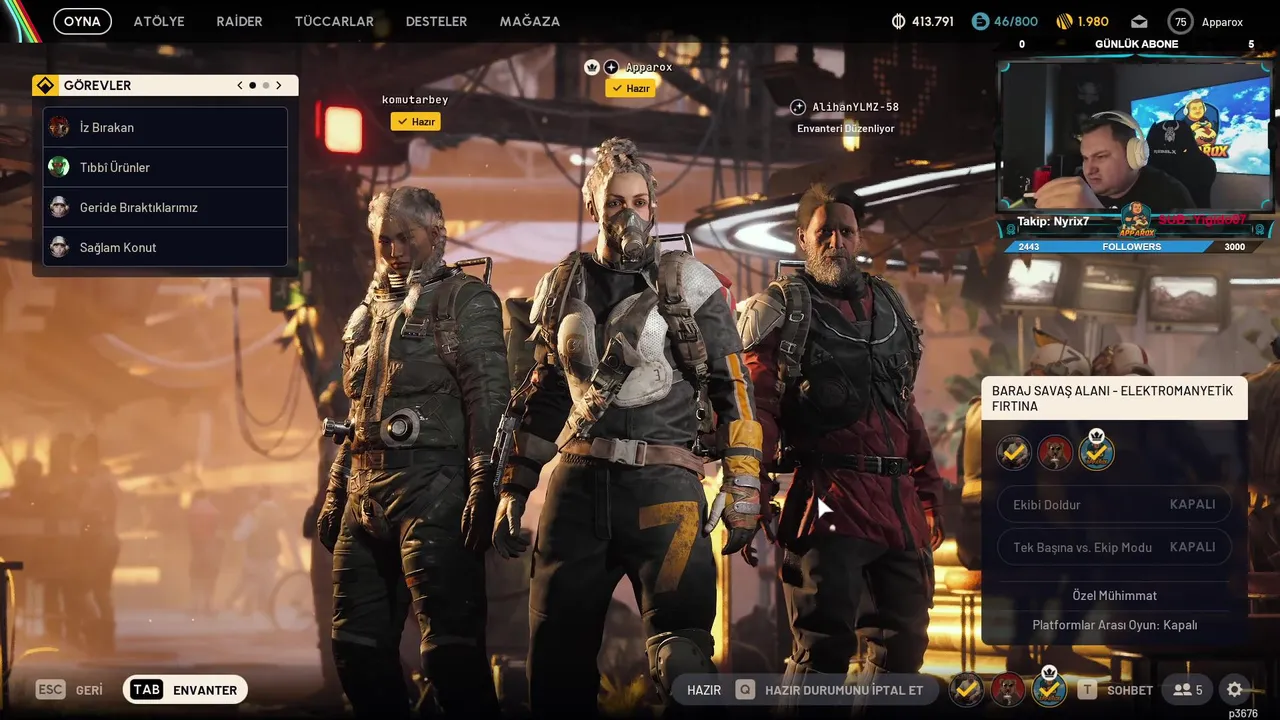This screenshot has height=720, width=1280.
Task: Click the middle squad portrait in bottom bar
Action: point(1008,690)
